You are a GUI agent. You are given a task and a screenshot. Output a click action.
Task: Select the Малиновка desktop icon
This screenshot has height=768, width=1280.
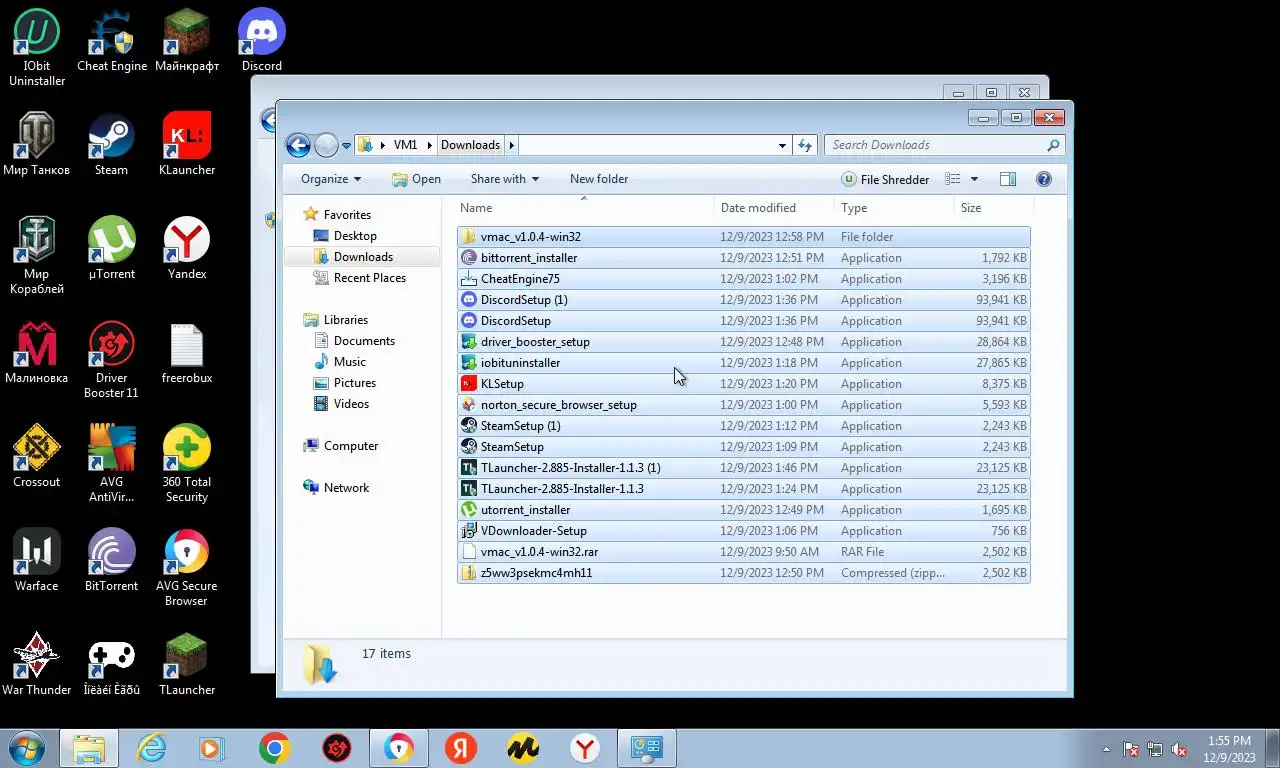pos(37,353)
